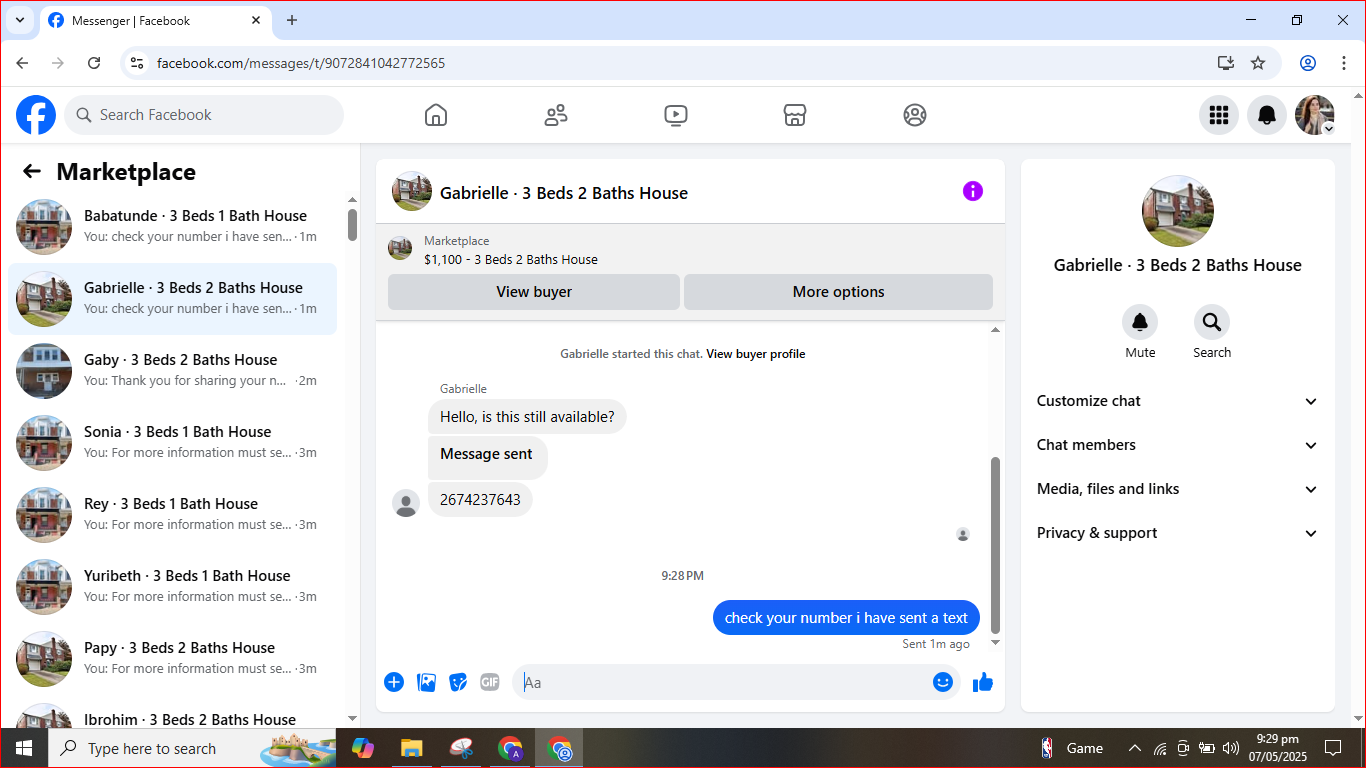Search in conversation with the magnifier icon
The width and height of the screenshot is (1366, 768).
coord(1212,322)
